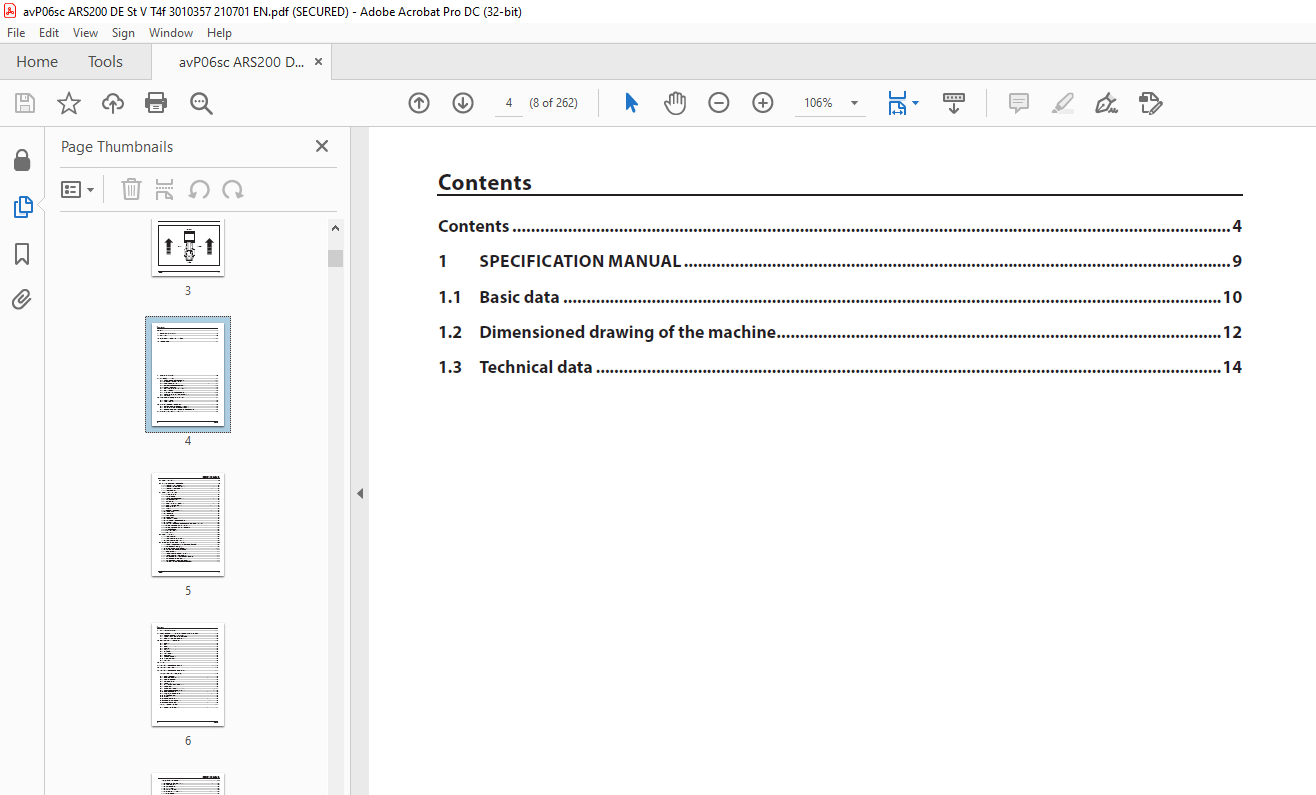Open the Find text magnifier
This screenshot has height=795, width=1316.
(x=201, y=103)
